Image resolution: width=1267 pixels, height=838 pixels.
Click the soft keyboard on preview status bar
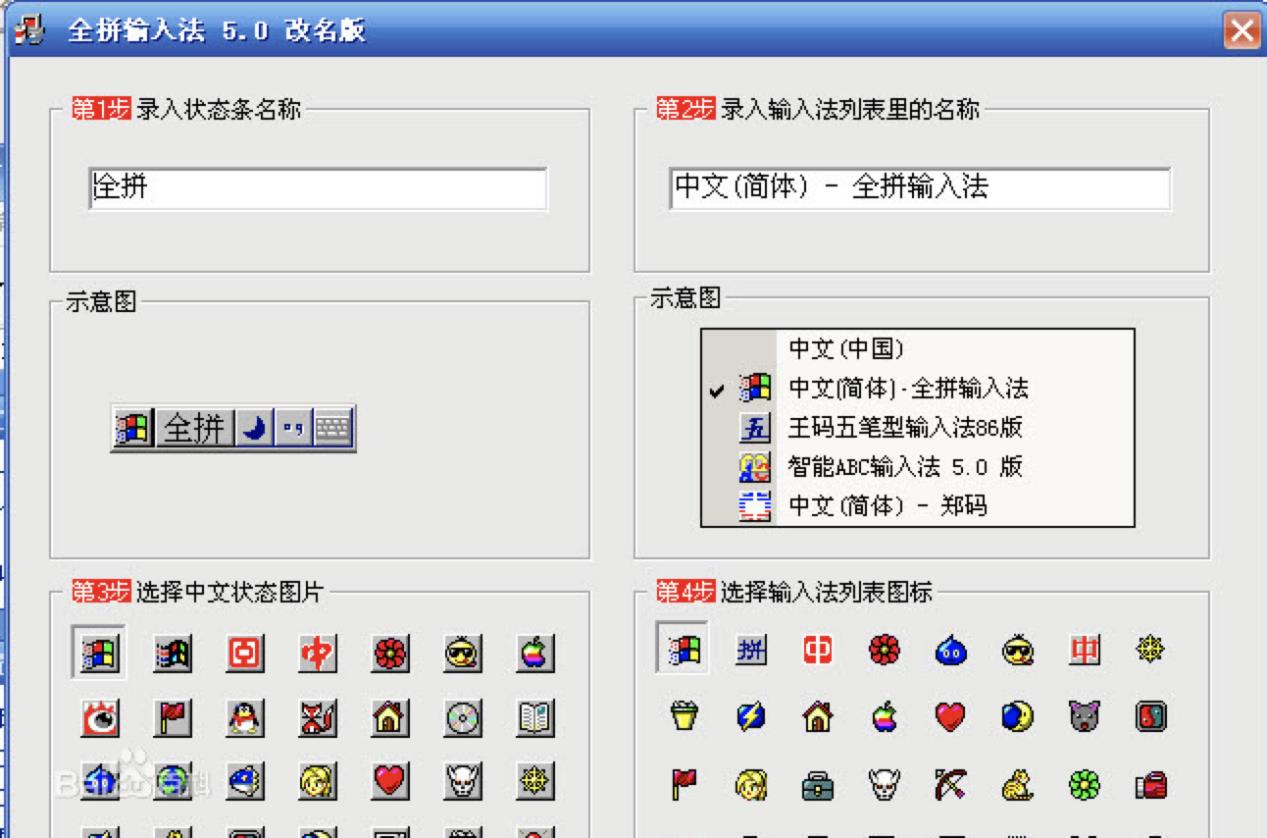333,428
